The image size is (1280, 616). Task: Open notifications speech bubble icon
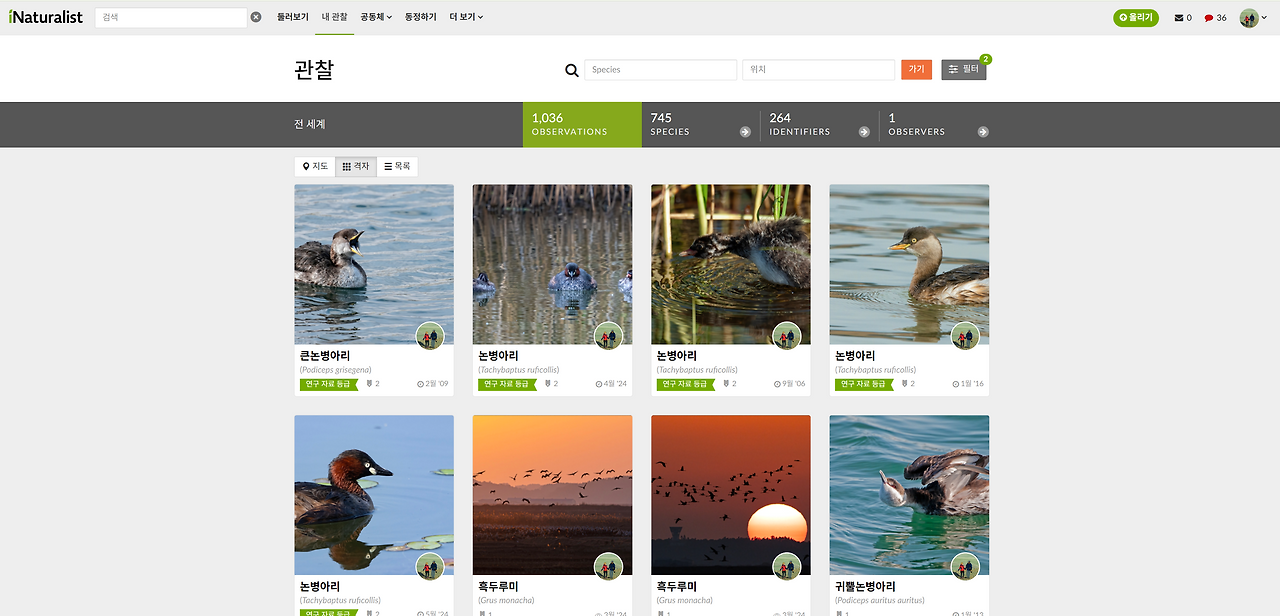1215,18
